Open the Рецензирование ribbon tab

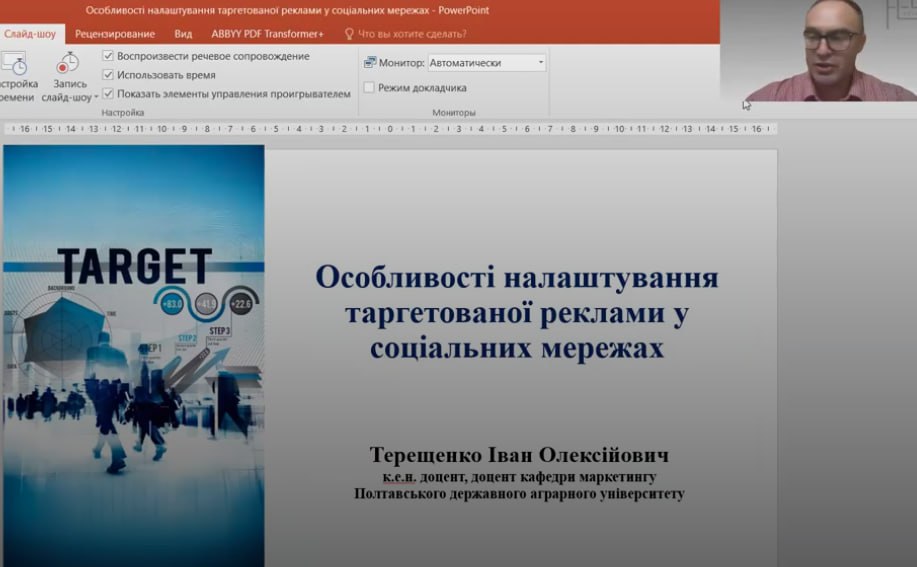coord(115,33)
